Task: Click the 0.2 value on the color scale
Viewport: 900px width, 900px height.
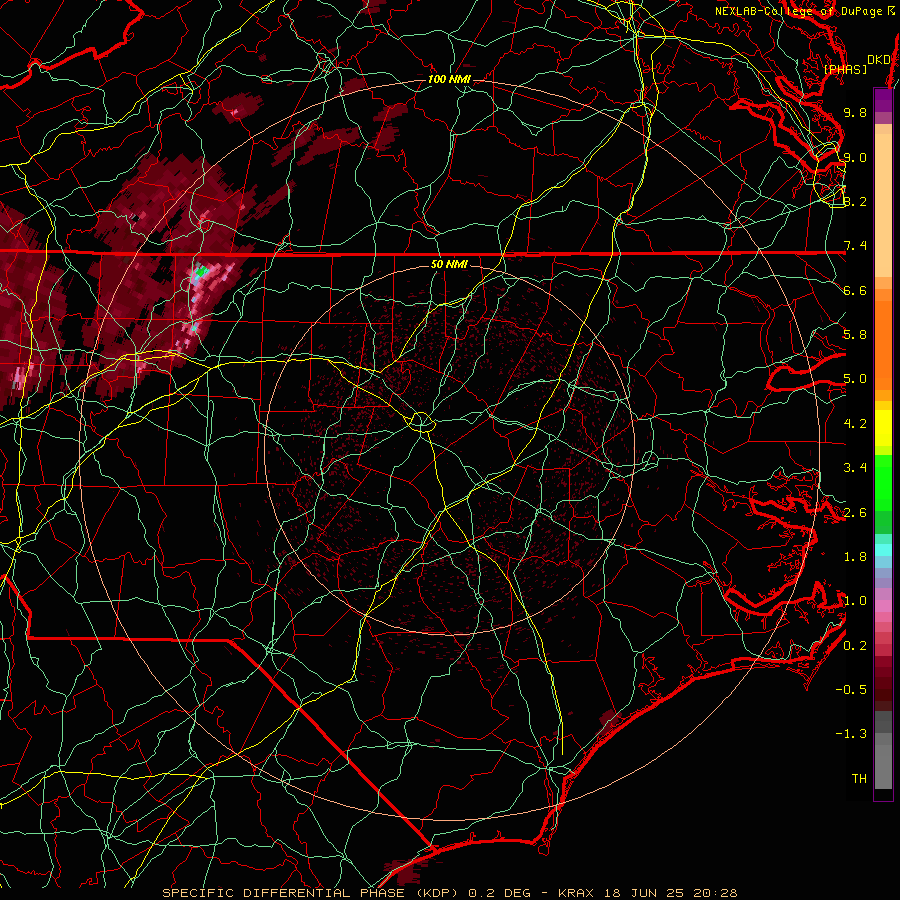Action: (855, 646)
